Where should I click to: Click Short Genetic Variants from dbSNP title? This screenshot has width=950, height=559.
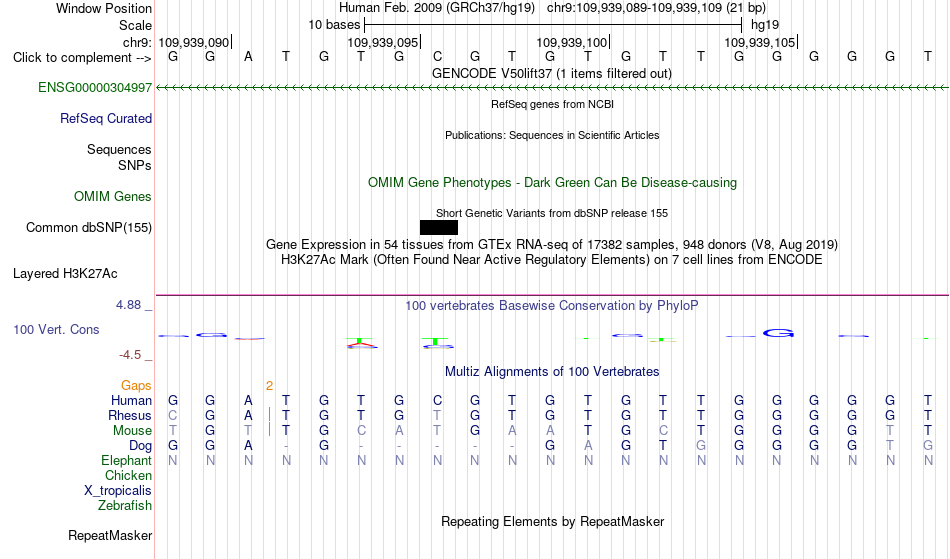pos(552,213)
